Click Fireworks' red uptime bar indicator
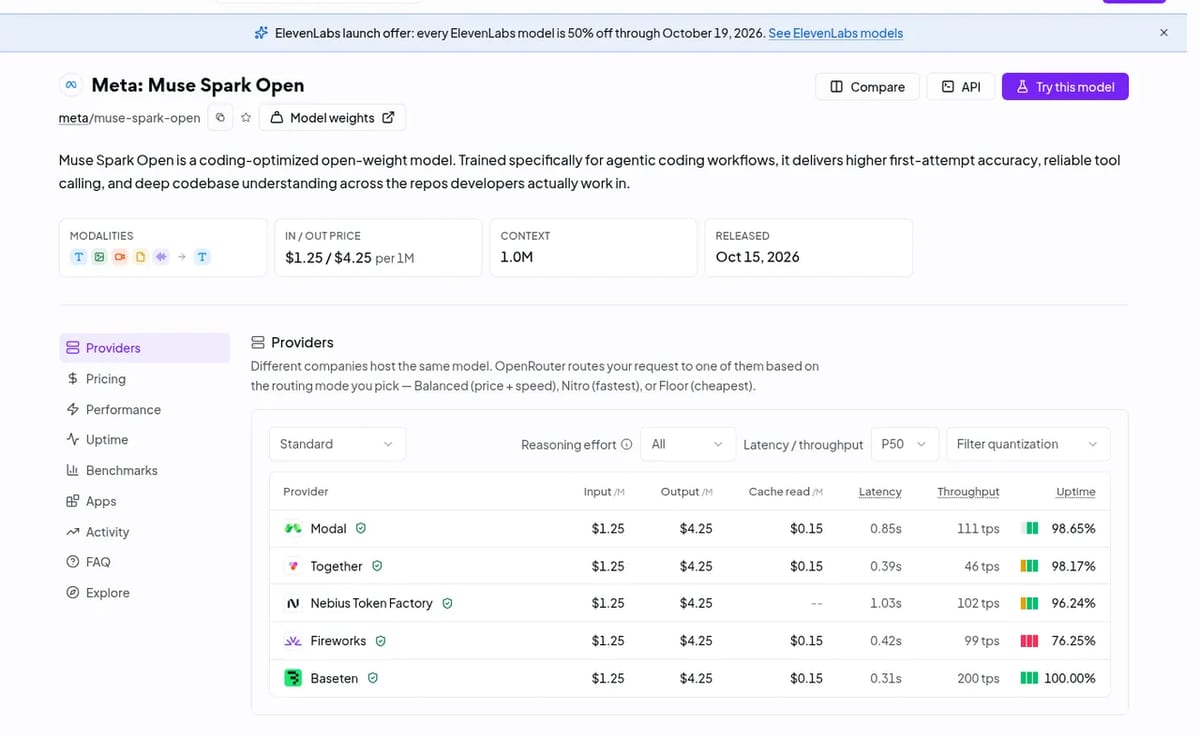 point(1030,641)
